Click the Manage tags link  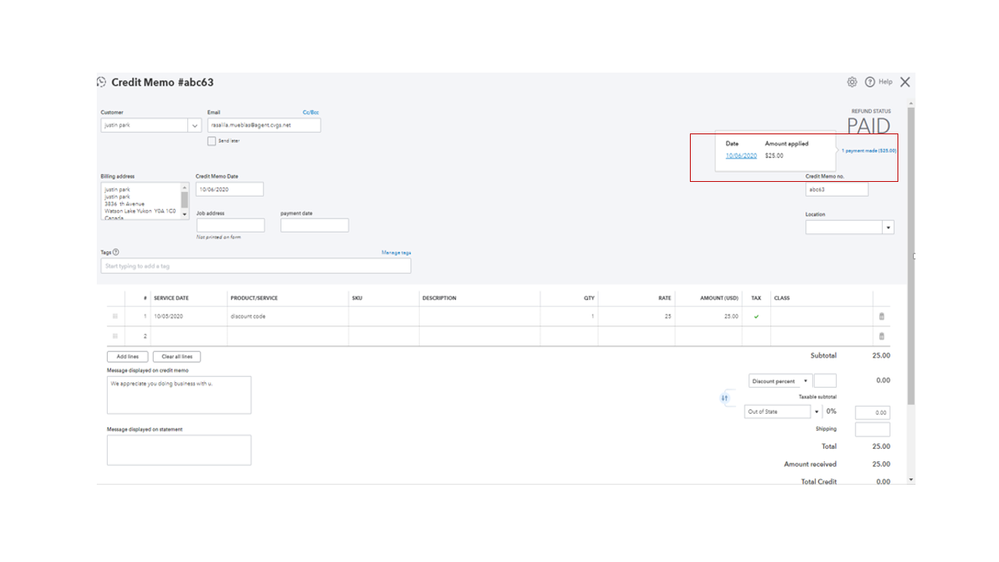click(396, 253)
